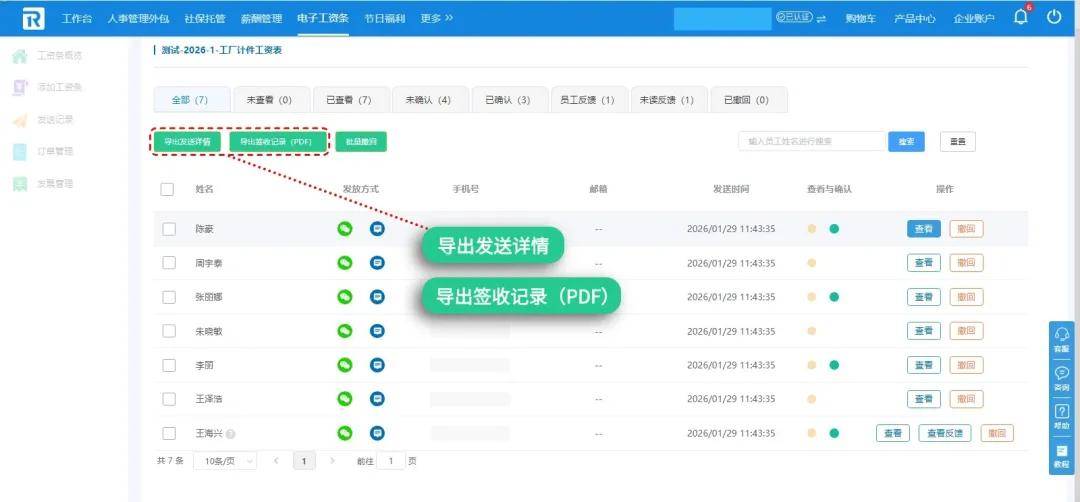Open 社保托管 in top navigation
Image resolution: width=1080 pixels, height=502 pixels.
(x=205, y=19)
